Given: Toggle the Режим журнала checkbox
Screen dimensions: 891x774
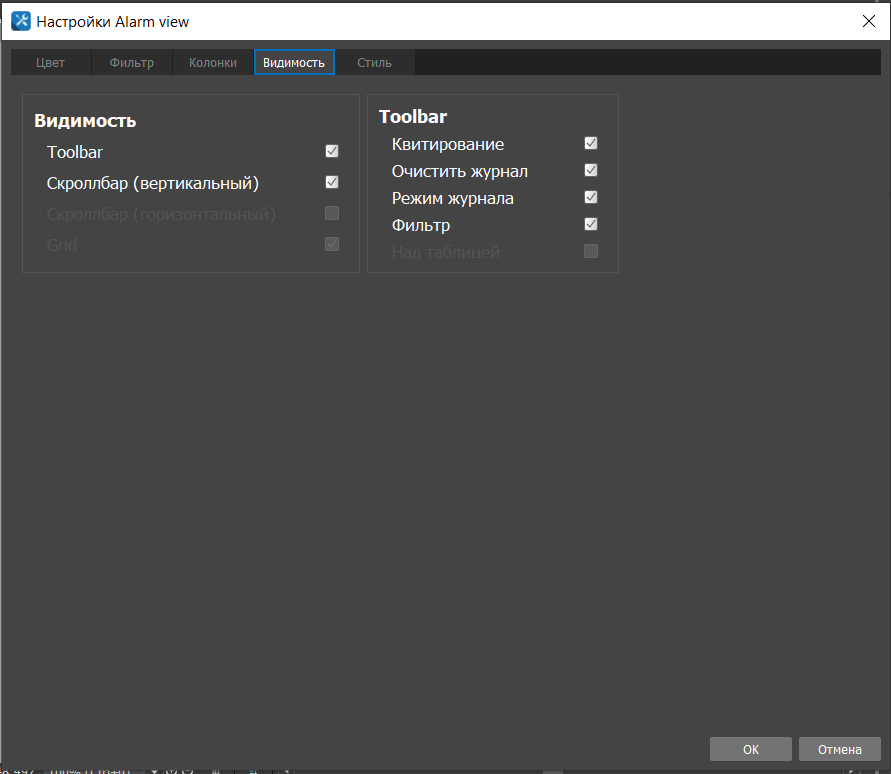Looking at the screenshot, I should (x=591, y=198).
